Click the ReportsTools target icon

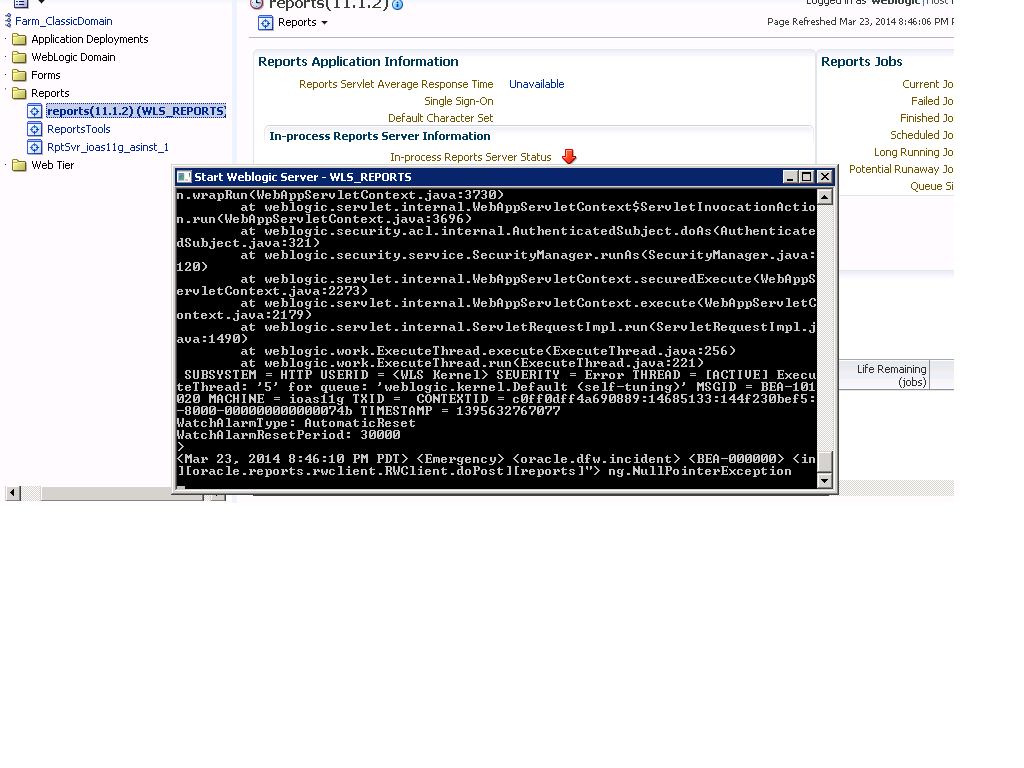(x=35, y=129)
